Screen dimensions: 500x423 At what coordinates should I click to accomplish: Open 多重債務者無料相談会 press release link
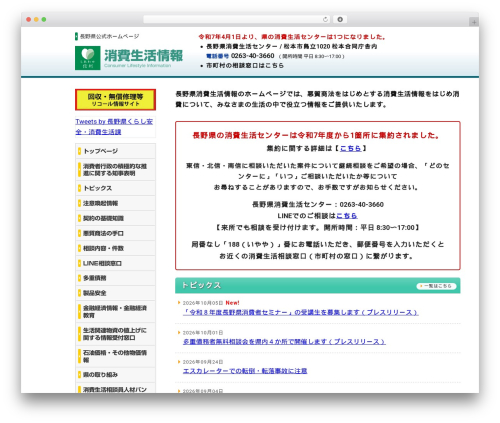tap(284, 342)
